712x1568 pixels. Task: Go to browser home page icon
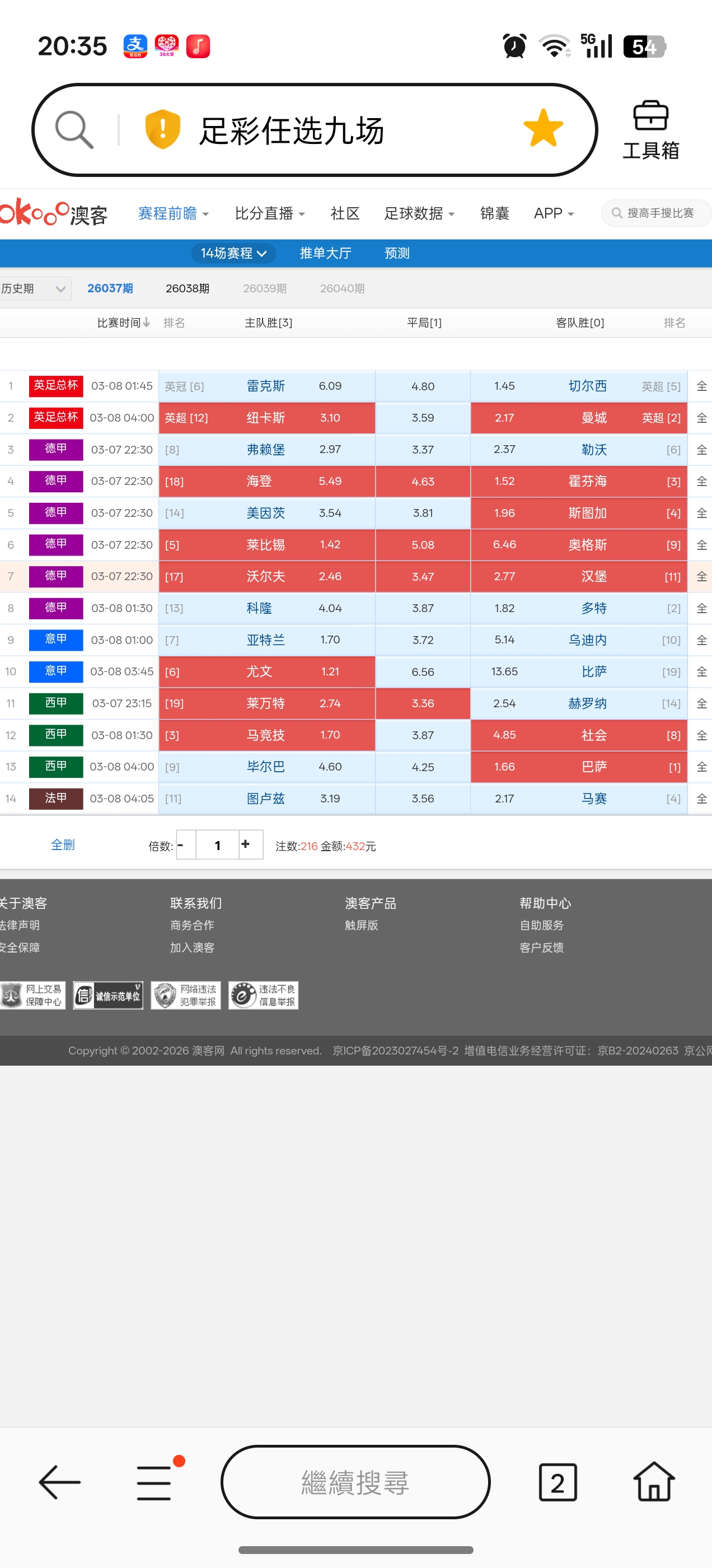[x=654, y=1482]
